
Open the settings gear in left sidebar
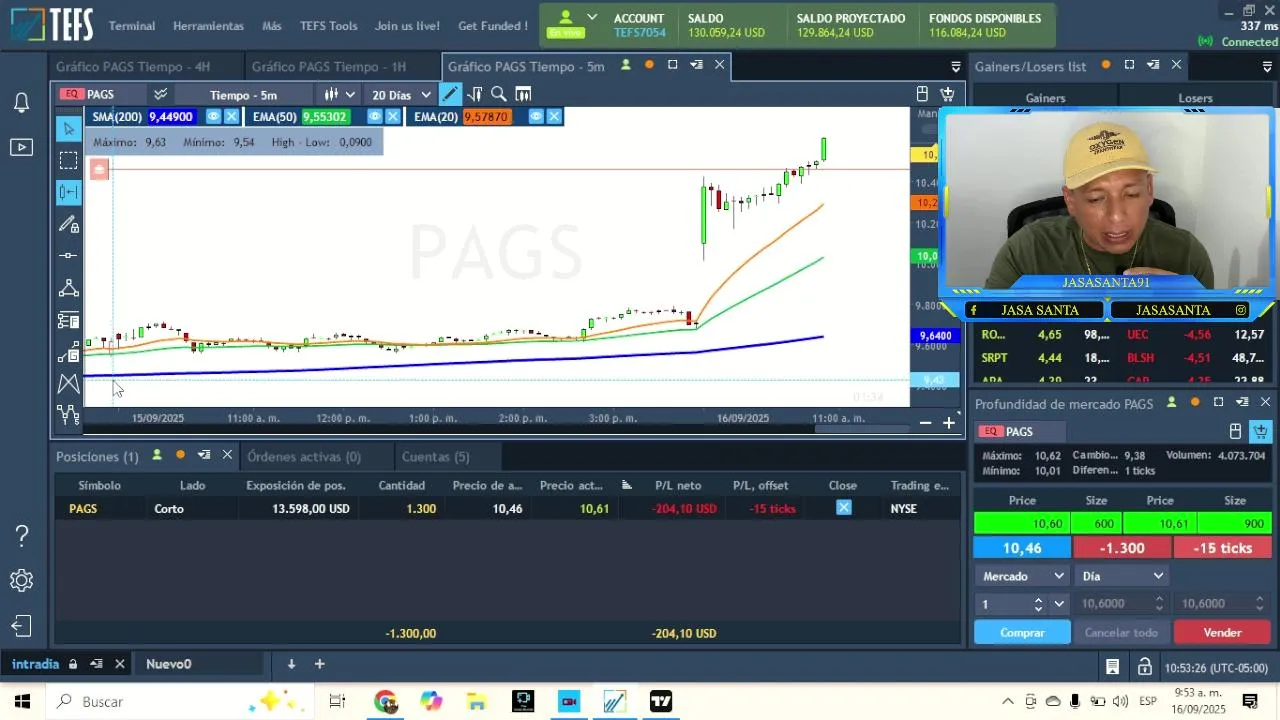point(21,581)
